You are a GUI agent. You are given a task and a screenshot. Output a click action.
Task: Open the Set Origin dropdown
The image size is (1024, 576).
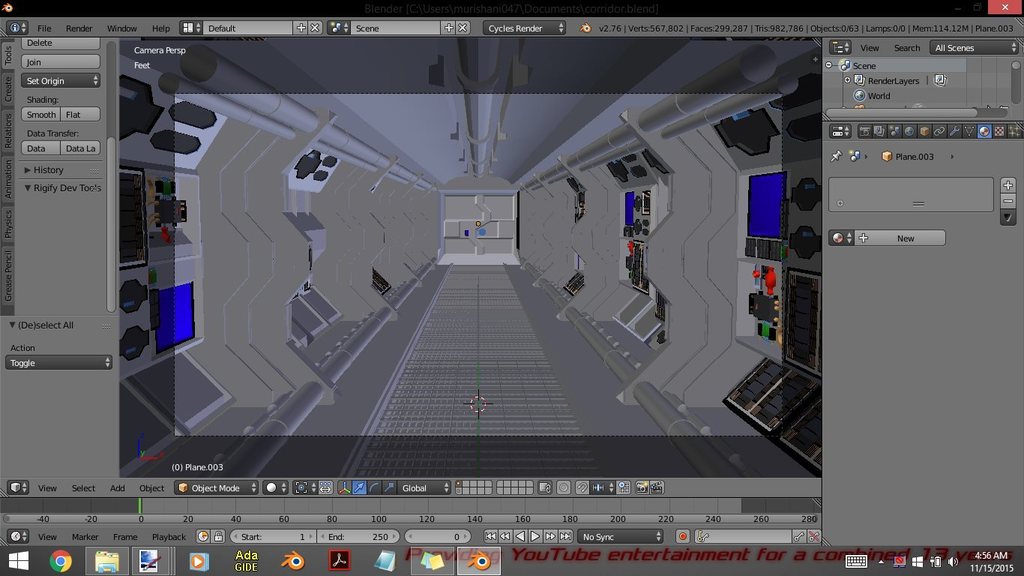pos(60,80)
